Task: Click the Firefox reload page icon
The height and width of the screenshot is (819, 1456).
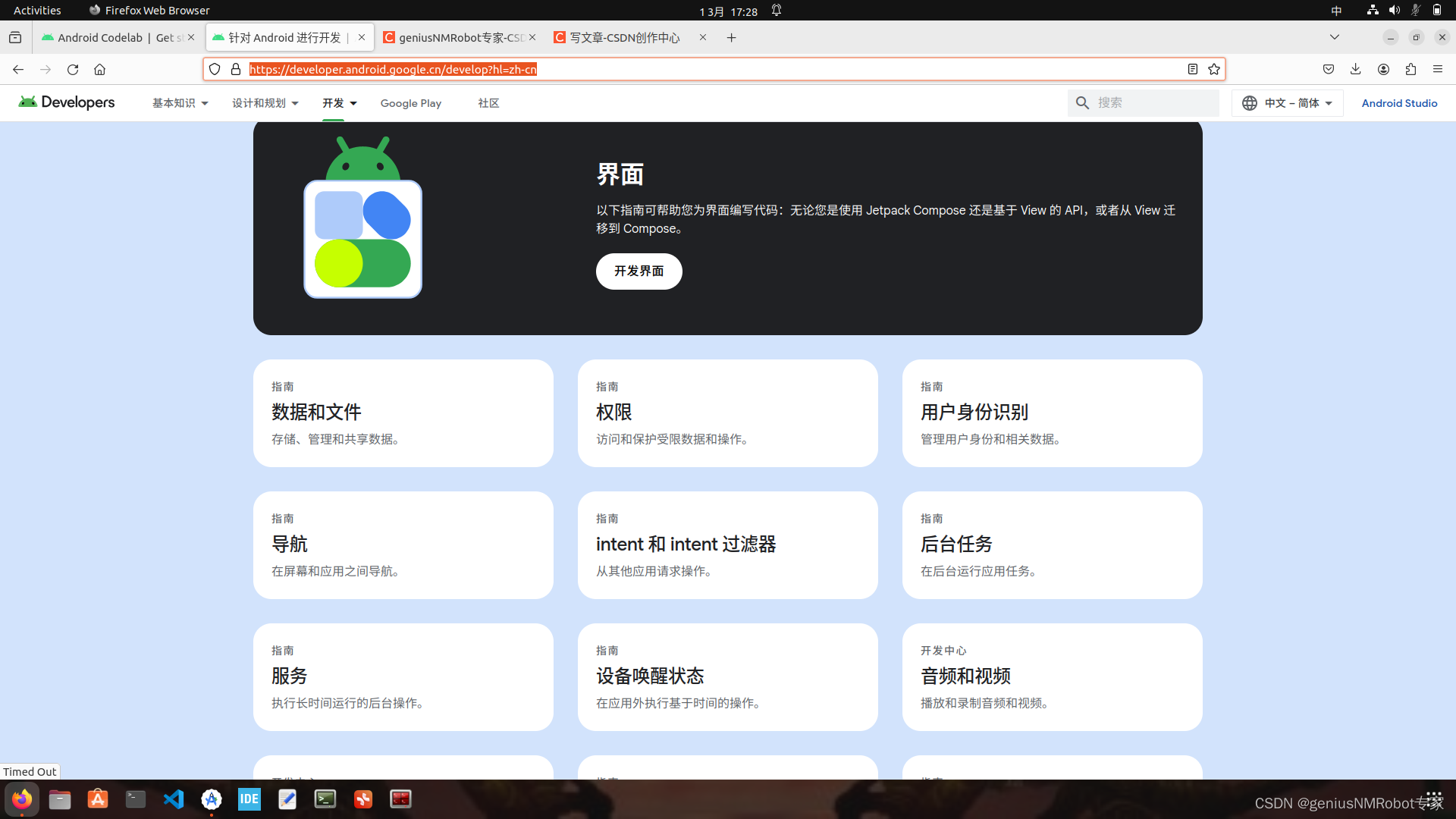Action: pos(73,69)
